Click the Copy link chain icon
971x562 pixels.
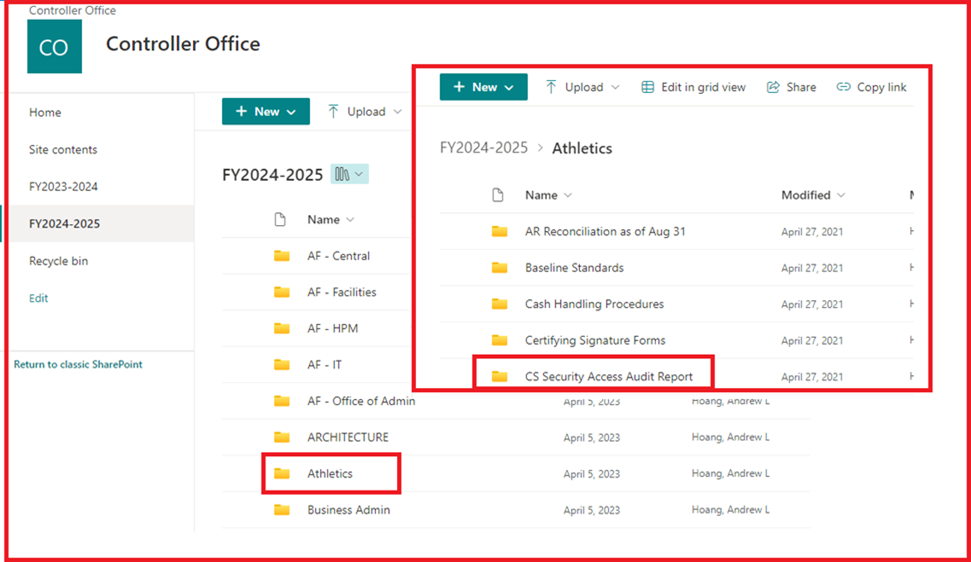(x=844, y=87)
